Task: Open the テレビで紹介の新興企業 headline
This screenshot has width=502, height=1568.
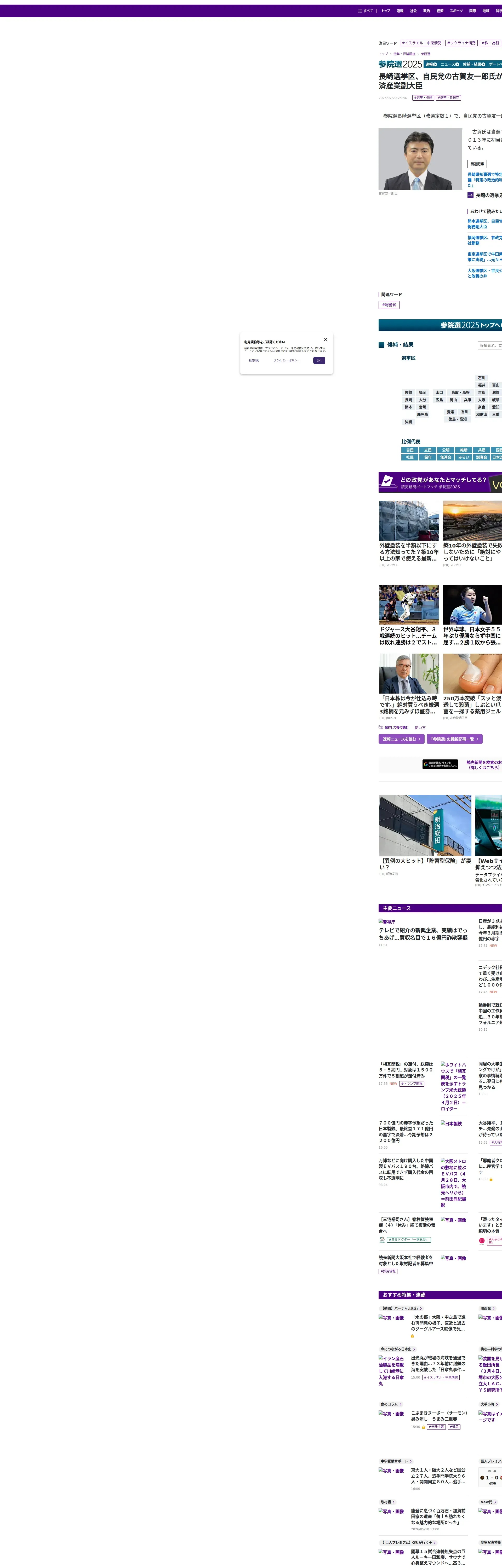Action: pyautogui.click(x=423, y=934)
